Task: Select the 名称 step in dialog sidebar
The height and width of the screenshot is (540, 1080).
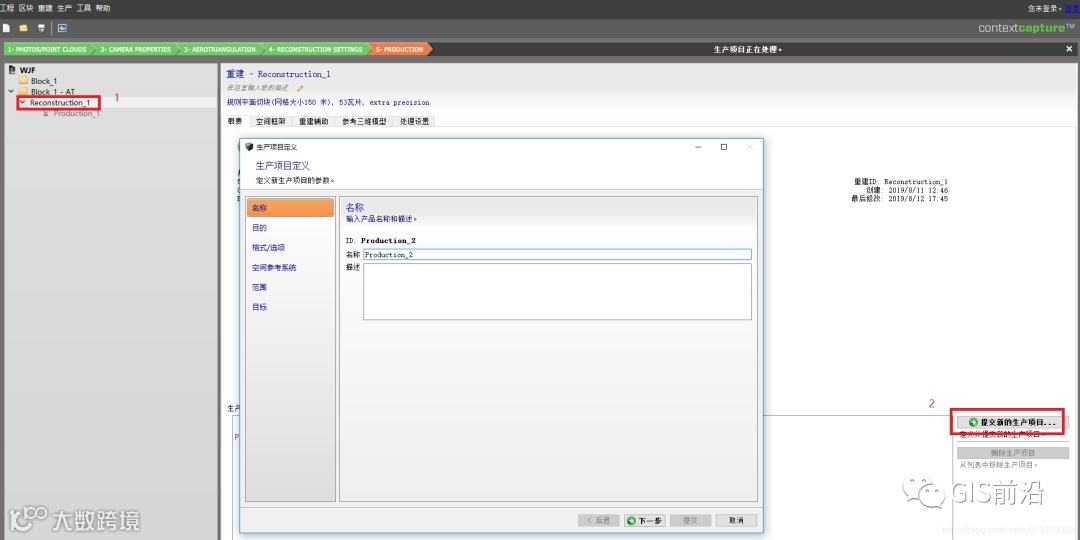Action: 291,207
